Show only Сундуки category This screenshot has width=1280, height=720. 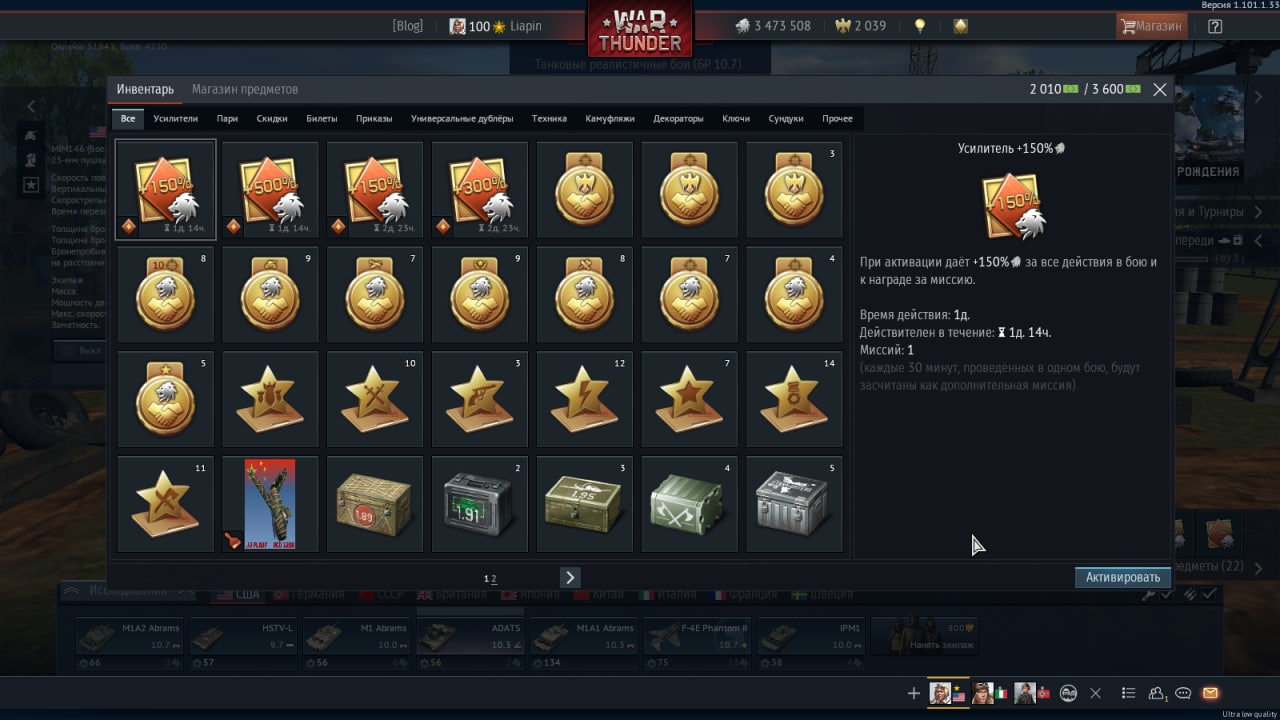pos(786,118)
